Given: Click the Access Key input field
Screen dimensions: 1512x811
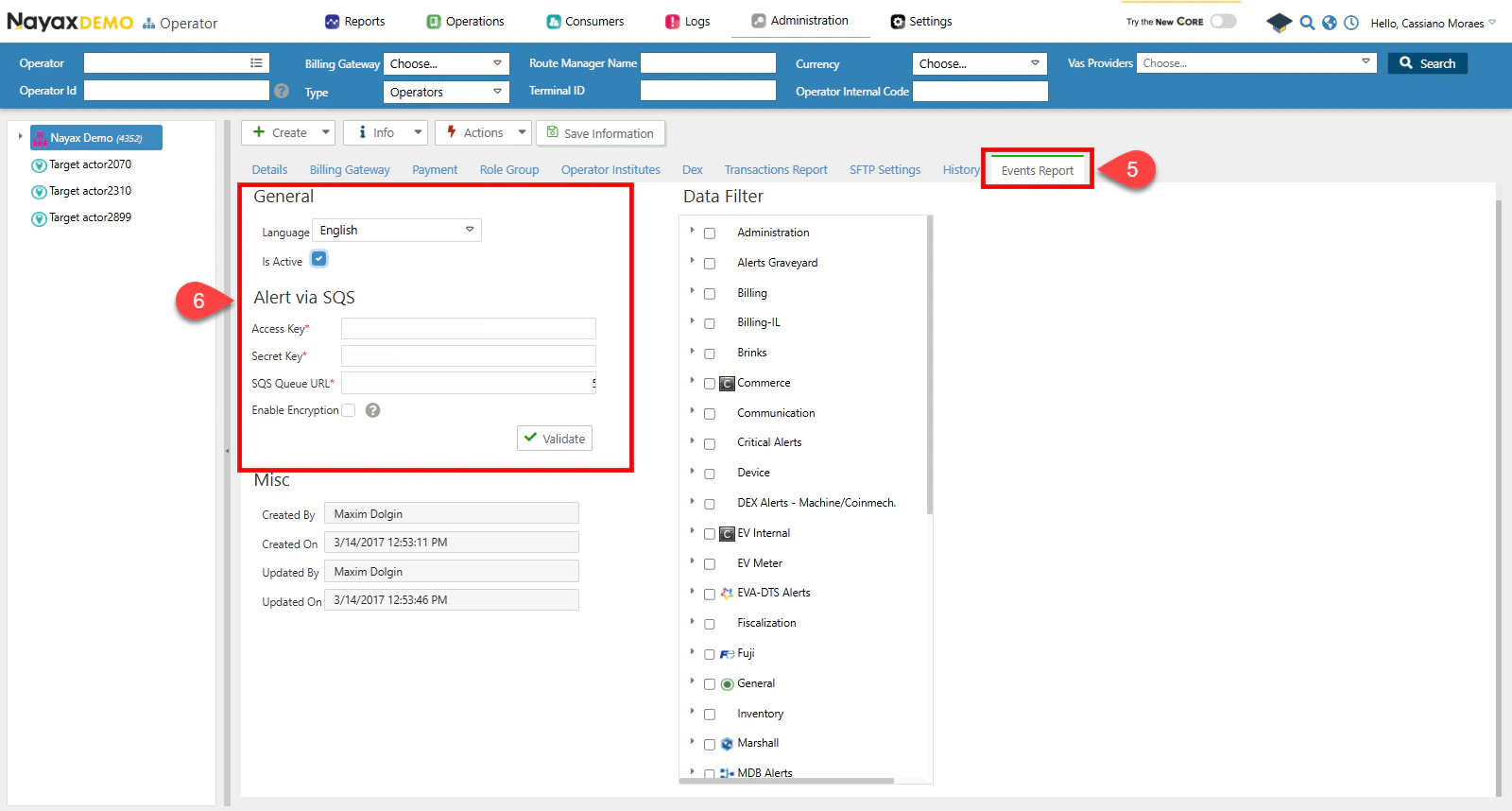Looking at the screenshot, I should click(469, 328).
